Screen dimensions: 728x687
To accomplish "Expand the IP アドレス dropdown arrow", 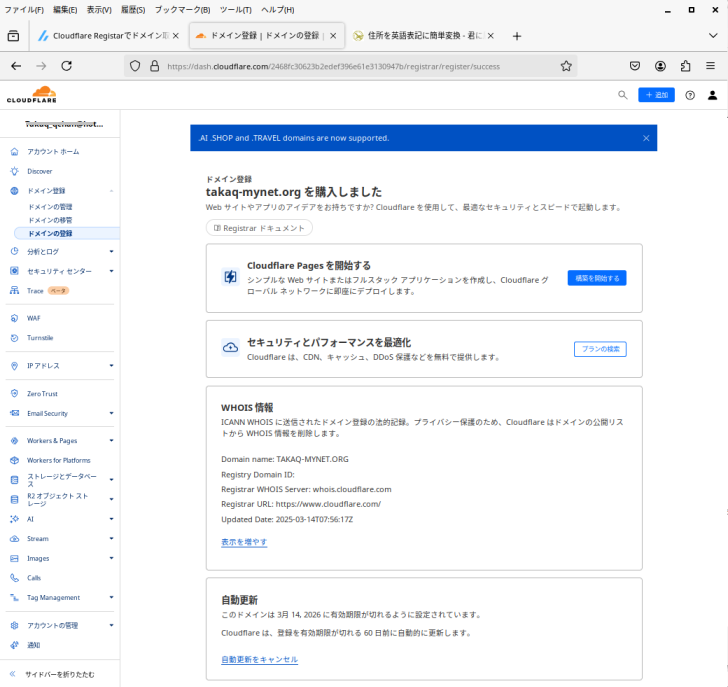I will click(x=111, y=366).
